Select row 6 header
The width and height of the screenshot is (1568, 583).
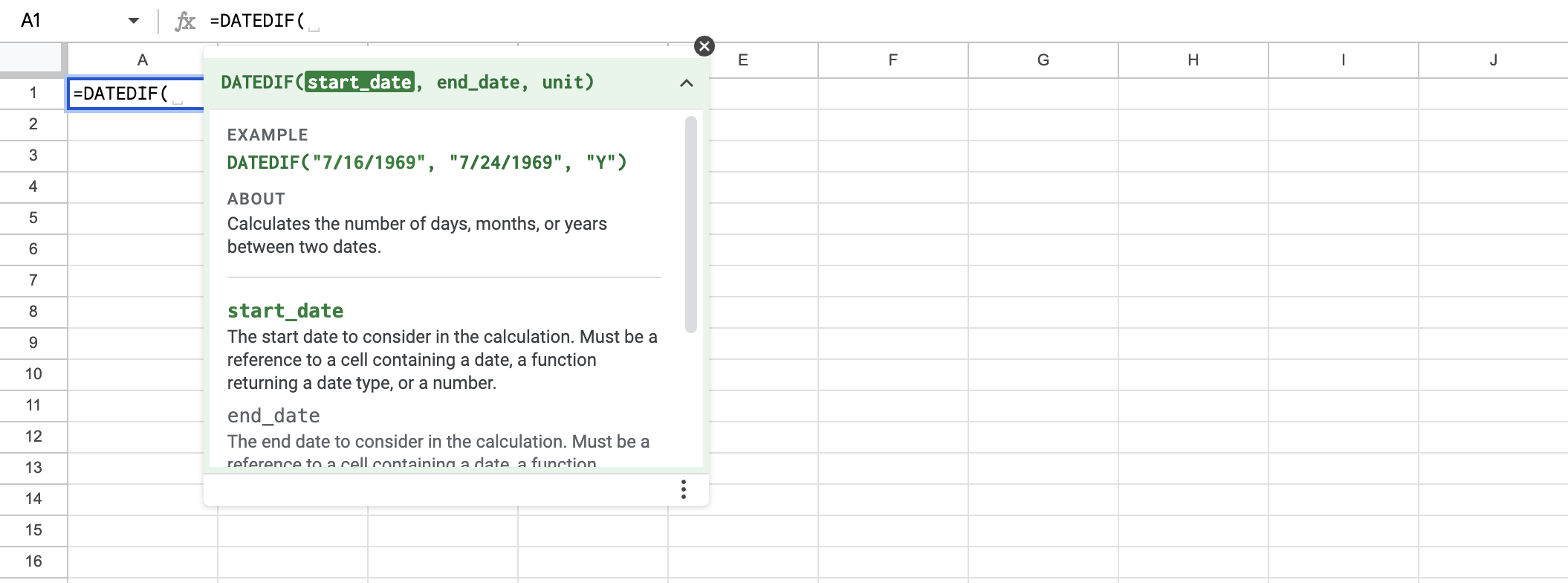coord(33,249)
